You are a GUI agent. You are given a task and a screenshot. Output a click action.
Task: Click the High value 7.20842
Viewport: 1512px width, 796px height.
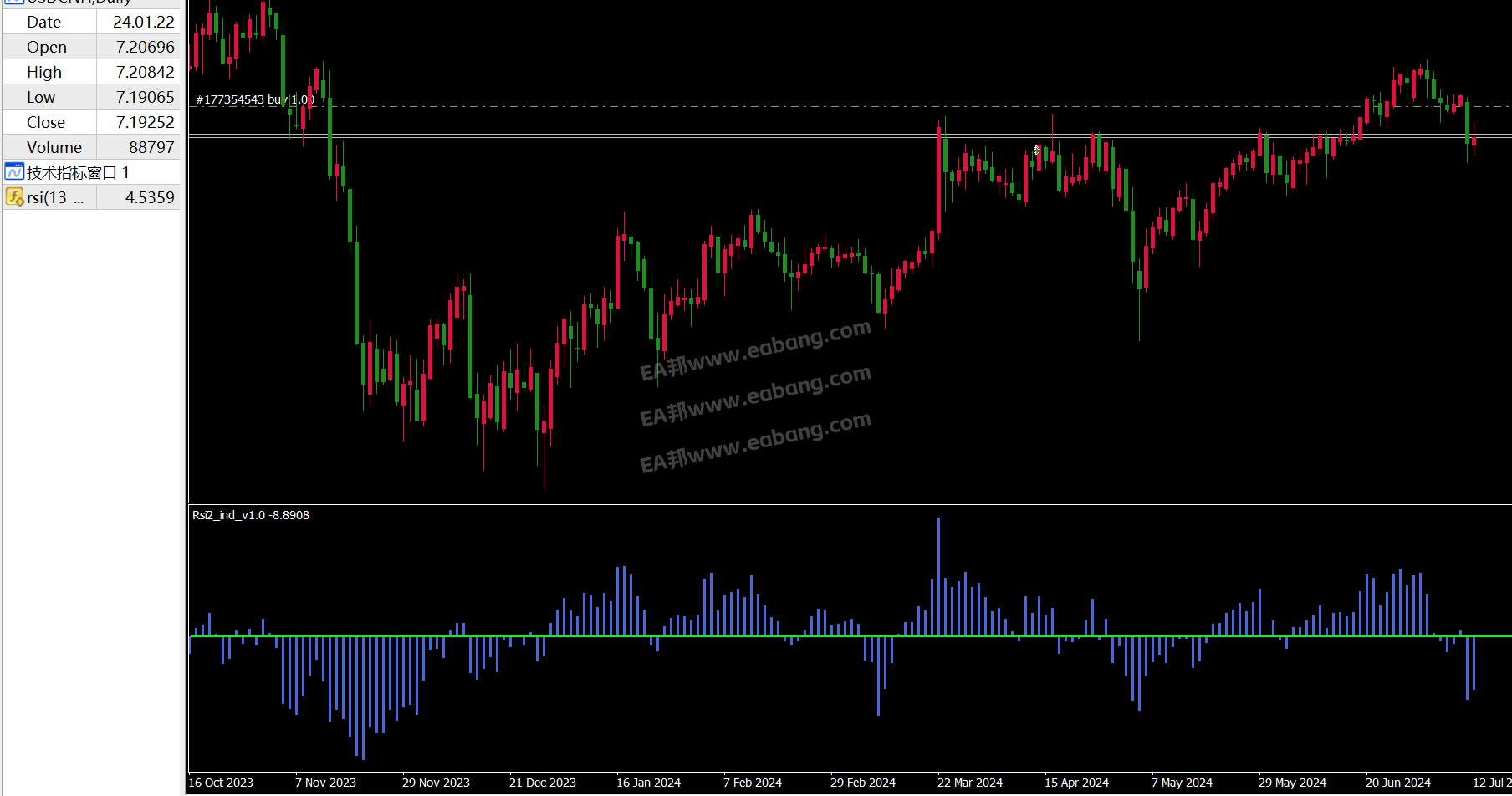(x=146, y=72)
